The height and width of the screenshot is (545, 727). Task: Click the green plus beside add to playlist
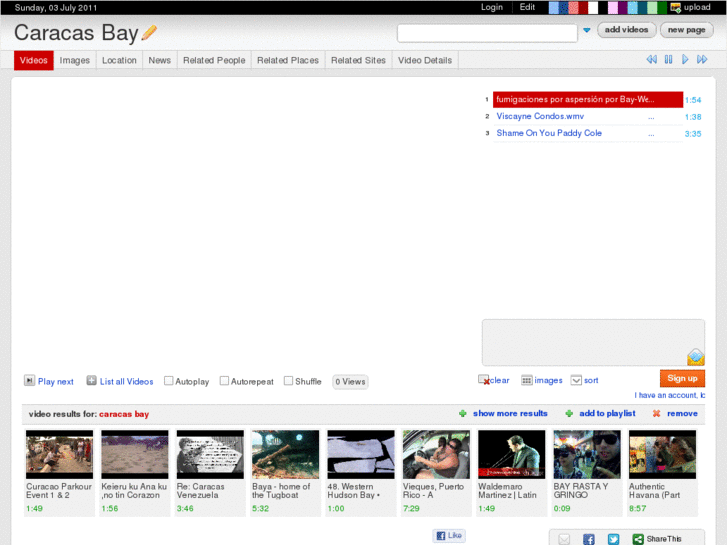(569, 413)
